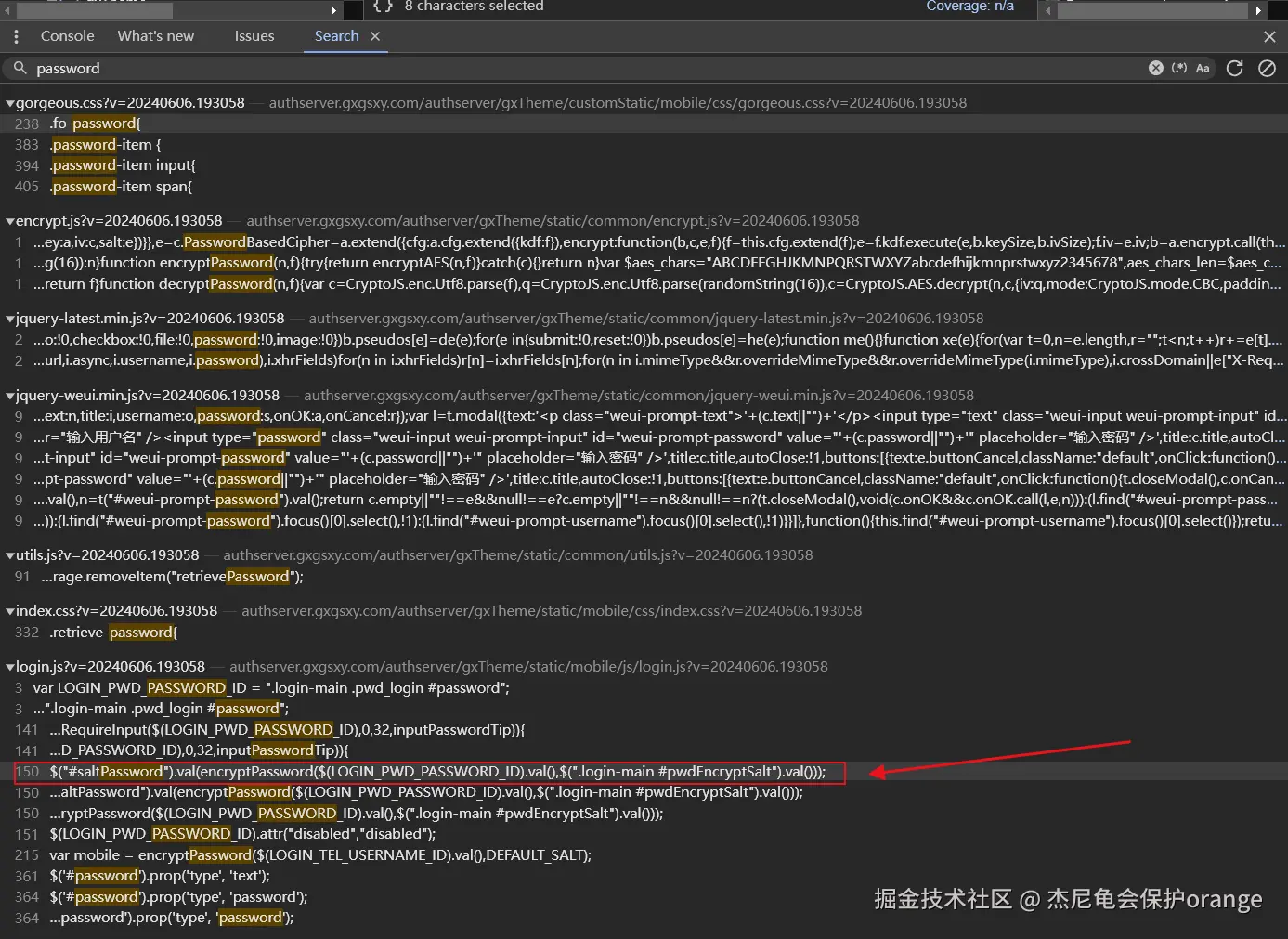
Task: Open line 383 '.password-item {' result
Action: [644, 145]
